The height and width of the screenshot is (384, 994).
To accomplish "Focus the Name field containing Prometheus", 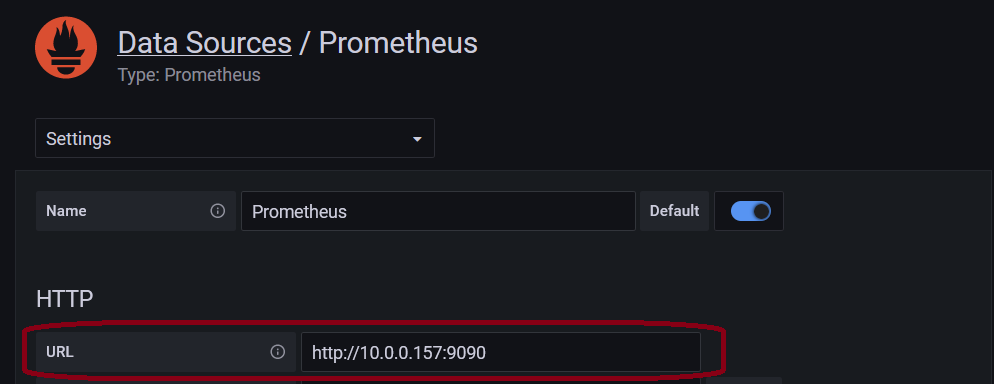I will [438, 211].
